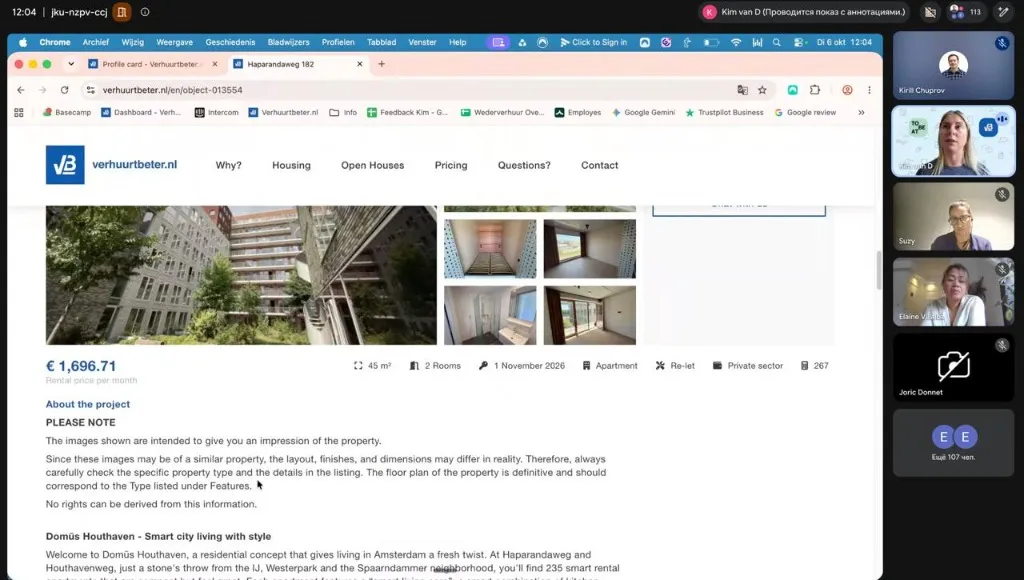Click the orange door icon beside meeting code
The width and height of the screenshot is (1024, 580).
click(x=121, y=12)
